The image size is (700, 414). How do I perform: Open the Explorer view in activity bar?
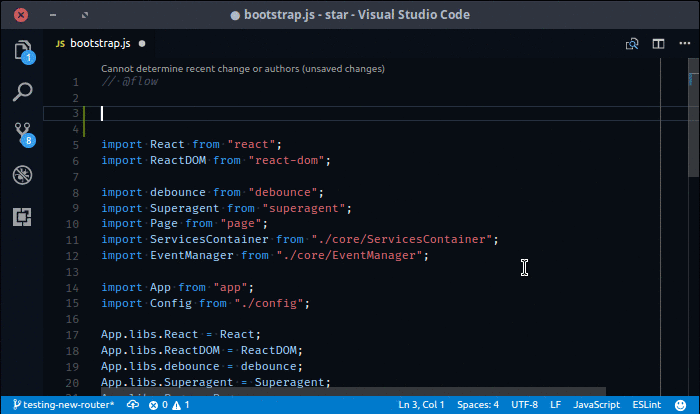point(23,51)
